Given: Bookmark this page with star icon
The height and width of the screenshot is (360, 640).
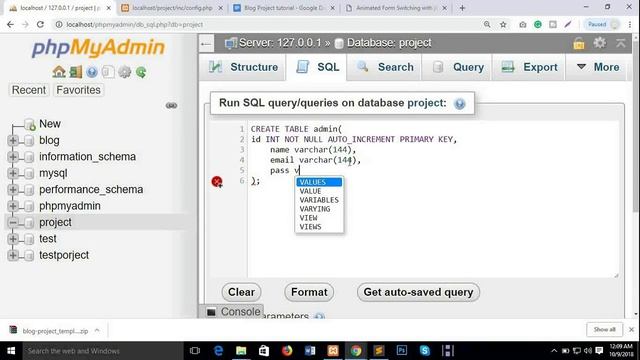Looking at the screenshot, I should [x=503, y=24].
